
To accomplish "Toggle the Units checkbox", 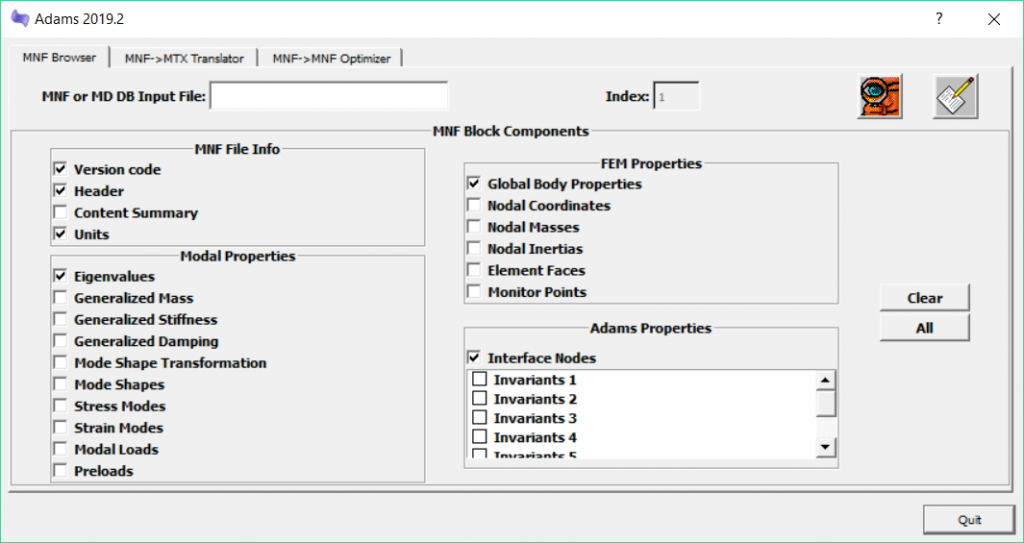I will click(60, 235).
